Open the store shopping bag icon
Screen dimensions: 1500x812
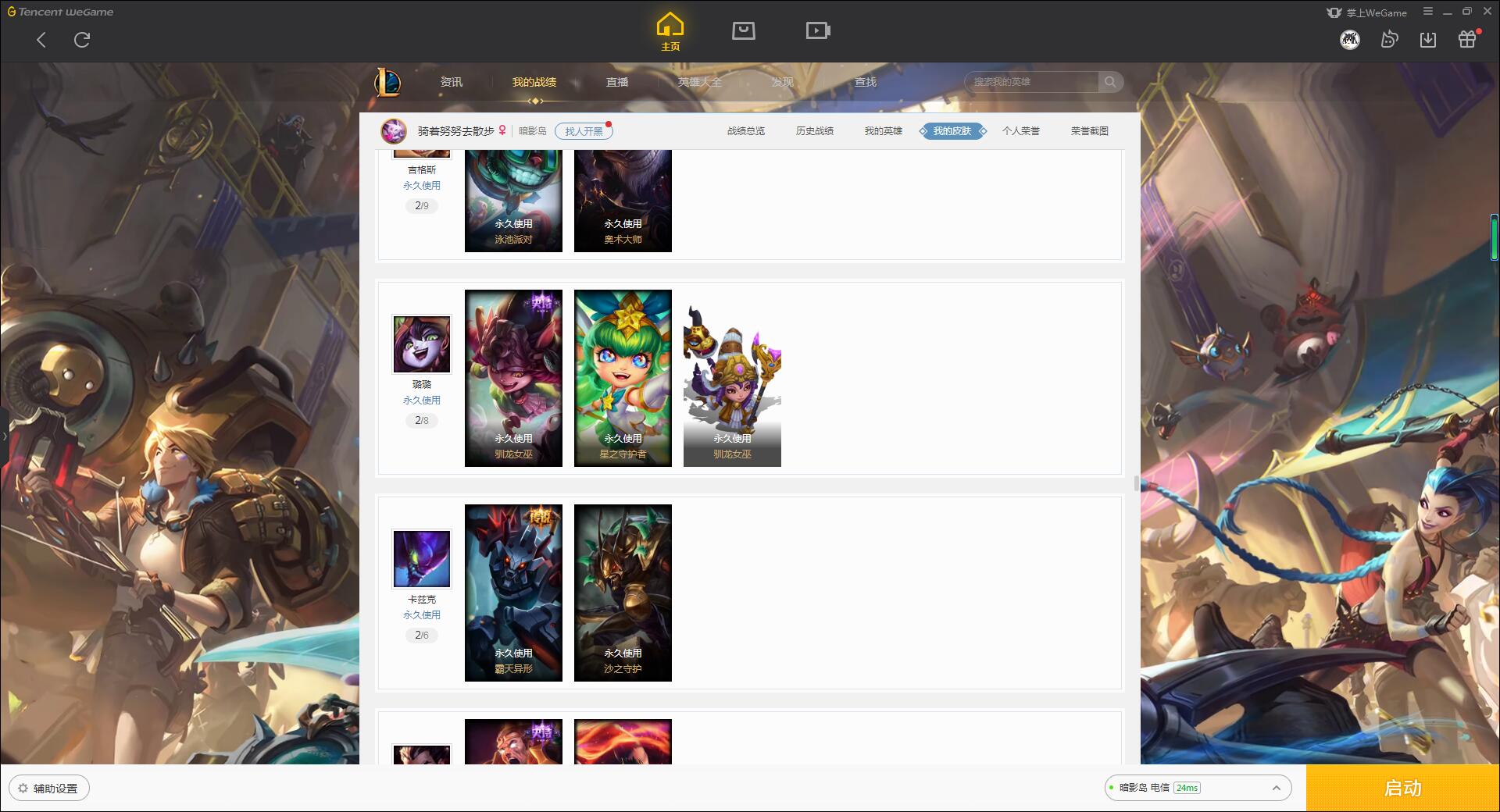pos(744,31)
